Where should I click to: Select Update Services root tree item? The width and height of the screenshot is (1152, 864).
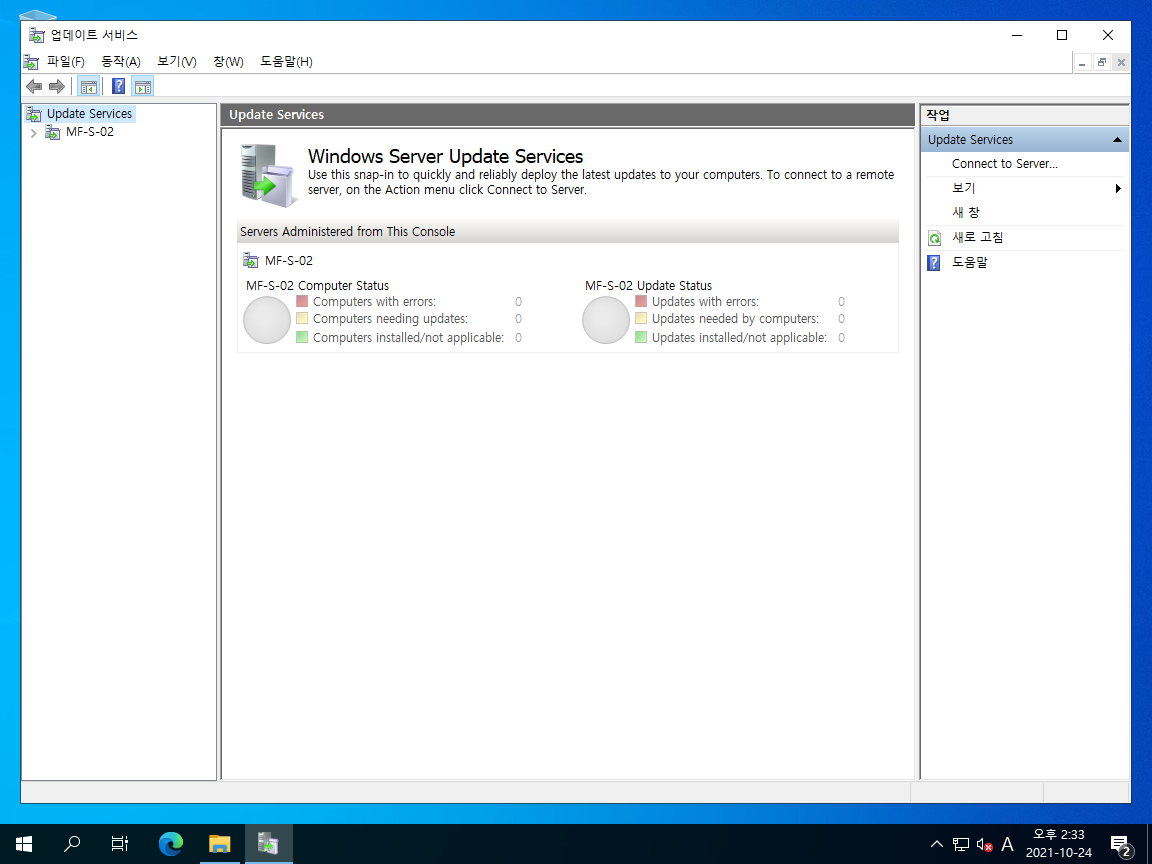[90, 114]
